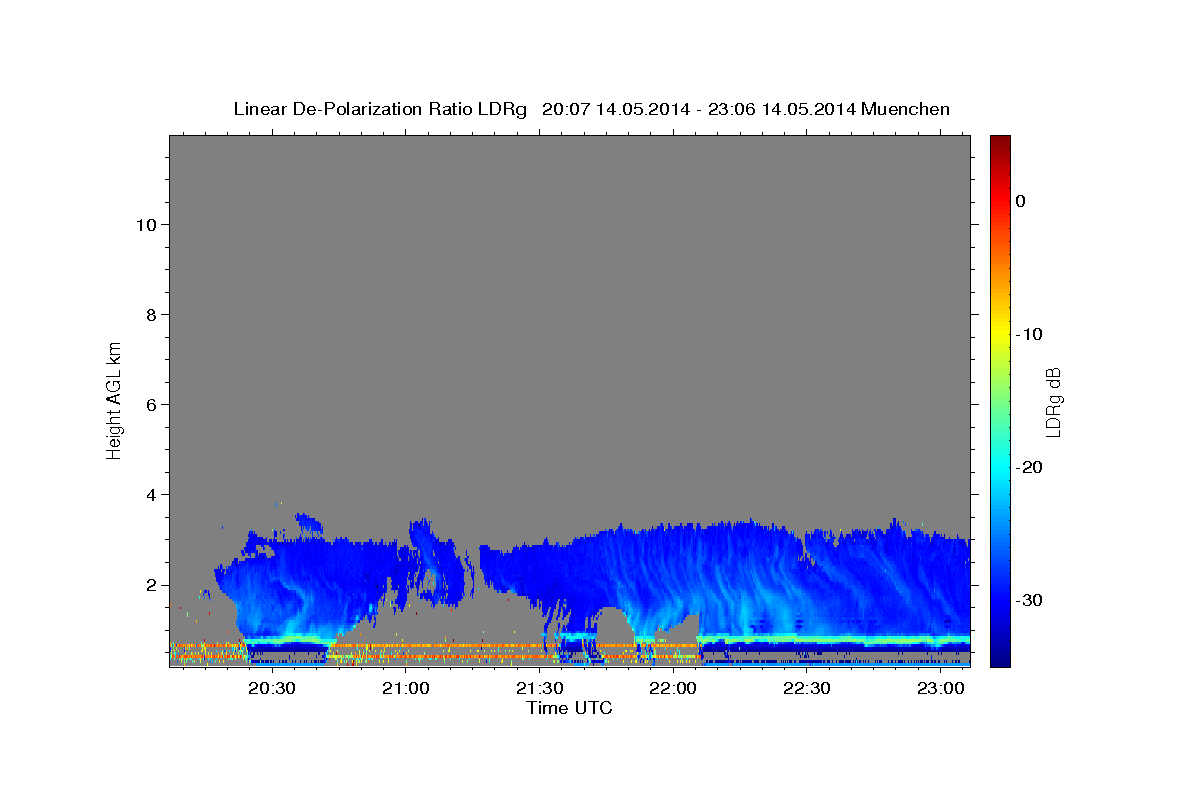Click the dark blue bottom of colorbar

tap(1000, 659)
